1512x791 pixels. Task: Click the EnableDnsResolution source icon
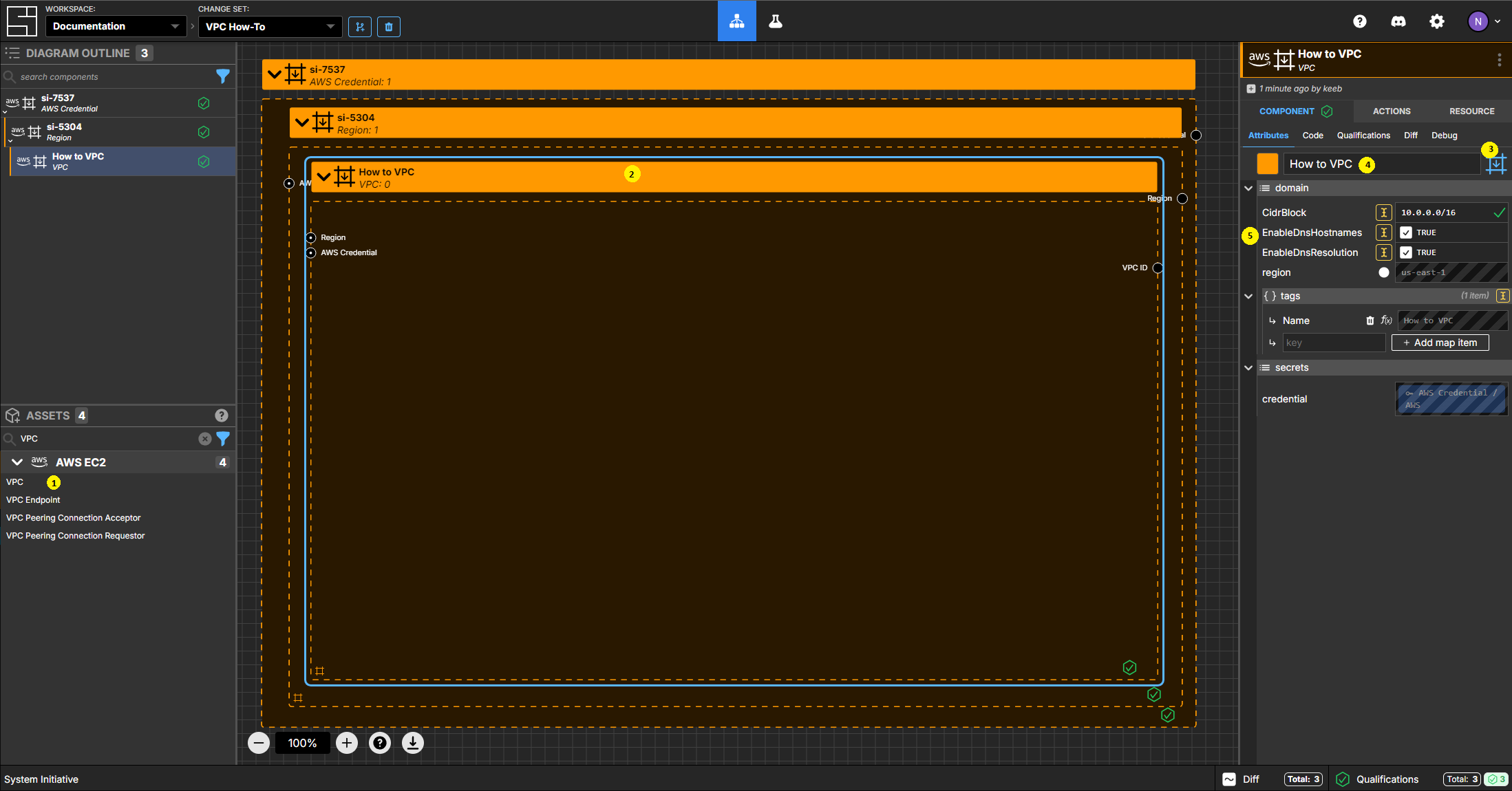pyautogui.click(x=1383, y=252)
